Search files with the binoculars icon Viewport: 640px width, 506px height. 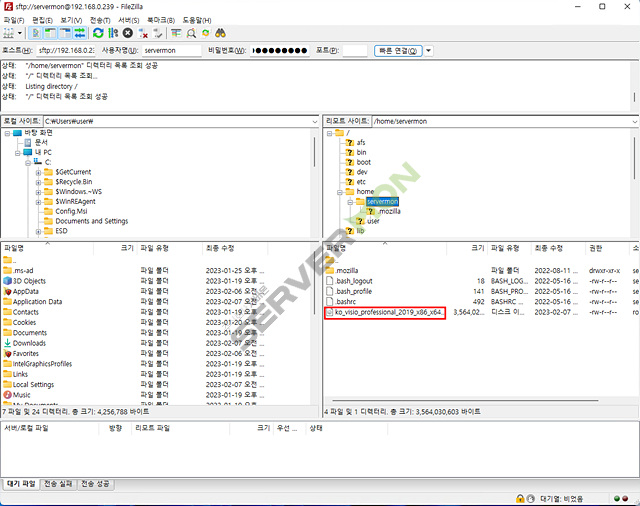pos(220,33)
